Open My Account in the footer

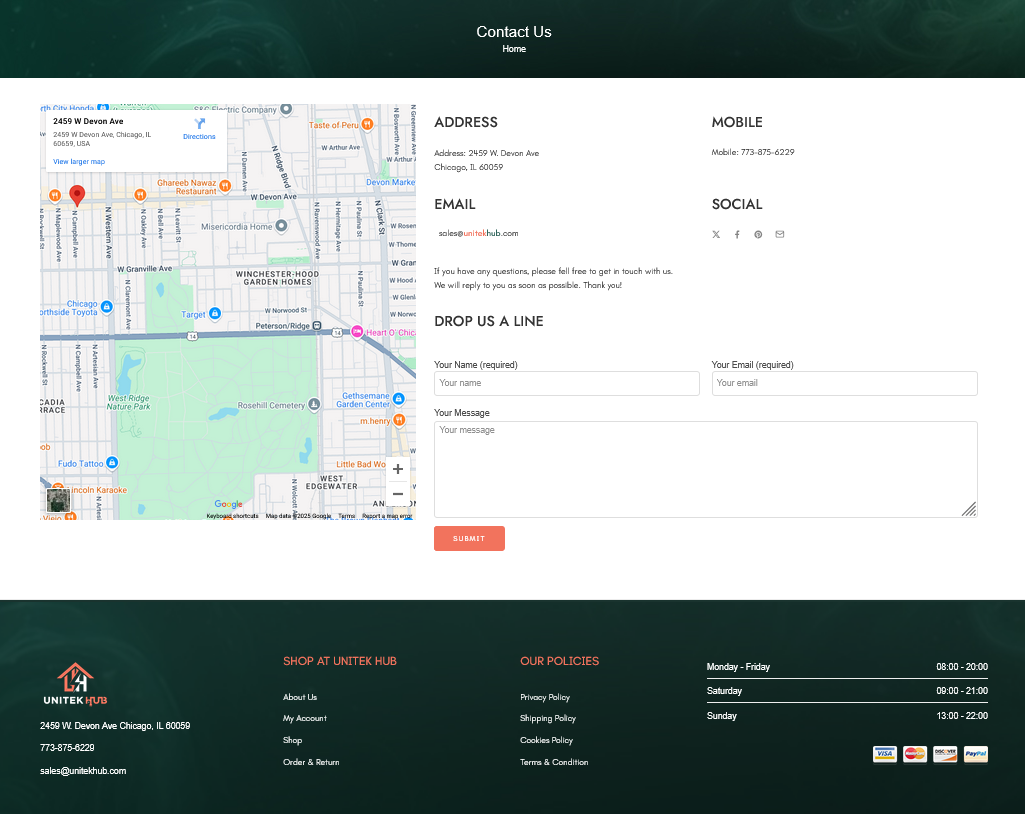[x=305, y=718]
